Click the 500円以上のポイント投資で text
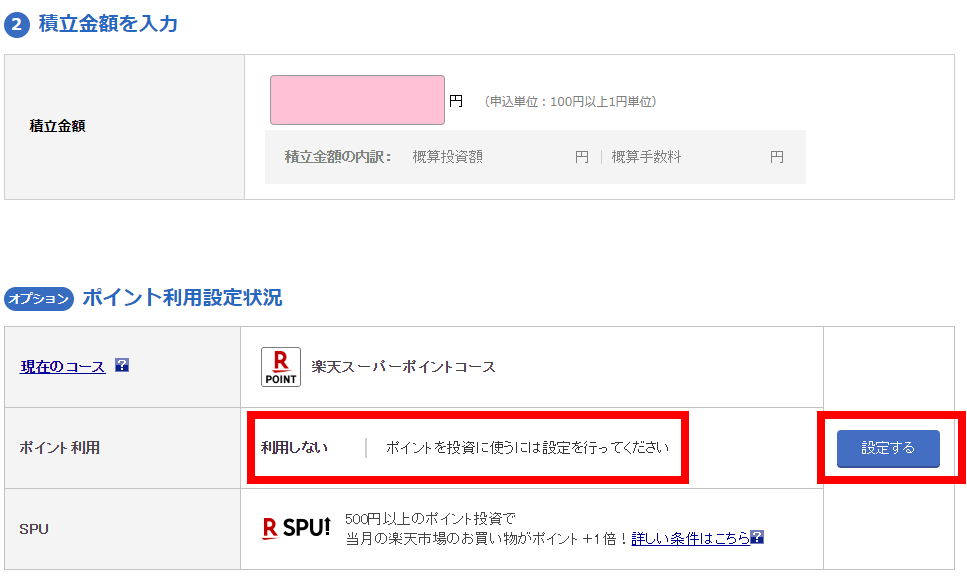The width and height of the screenshot is (967, 583). tap(430, 518)
